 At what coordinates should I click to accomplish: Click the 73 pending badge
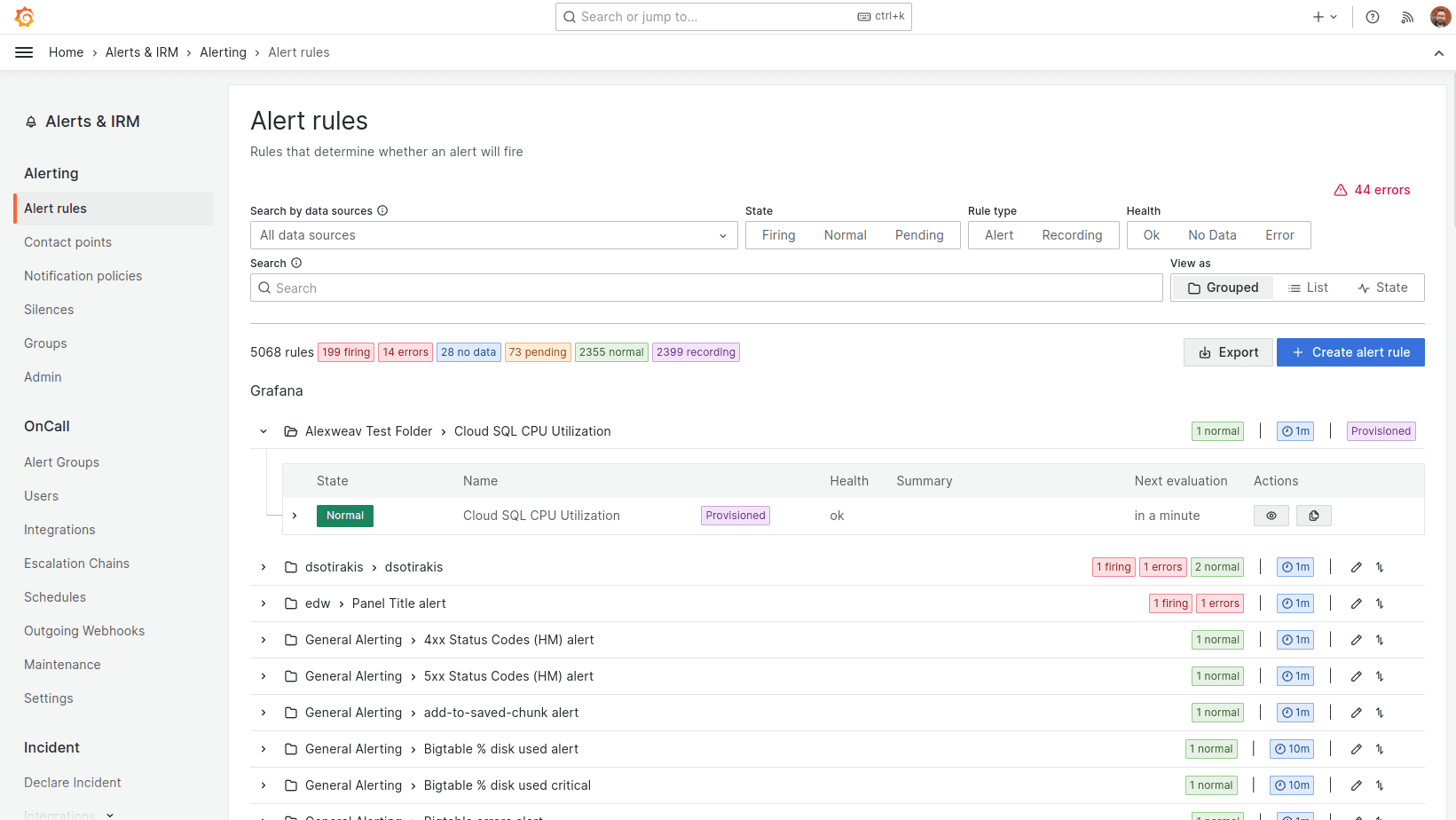tap(538, 352)
